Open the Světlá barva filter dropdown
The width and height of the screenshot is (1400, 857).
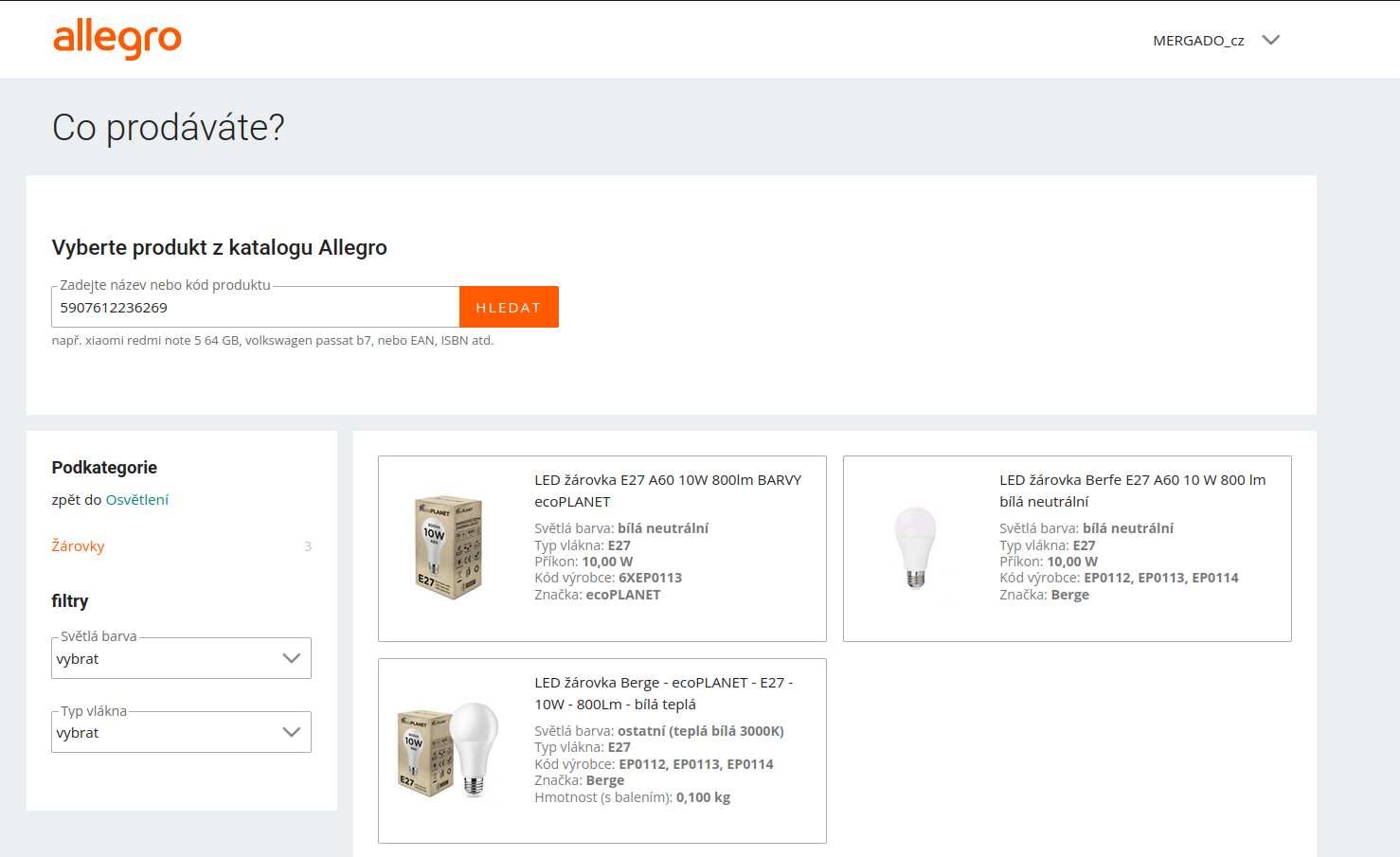[181, 657]
